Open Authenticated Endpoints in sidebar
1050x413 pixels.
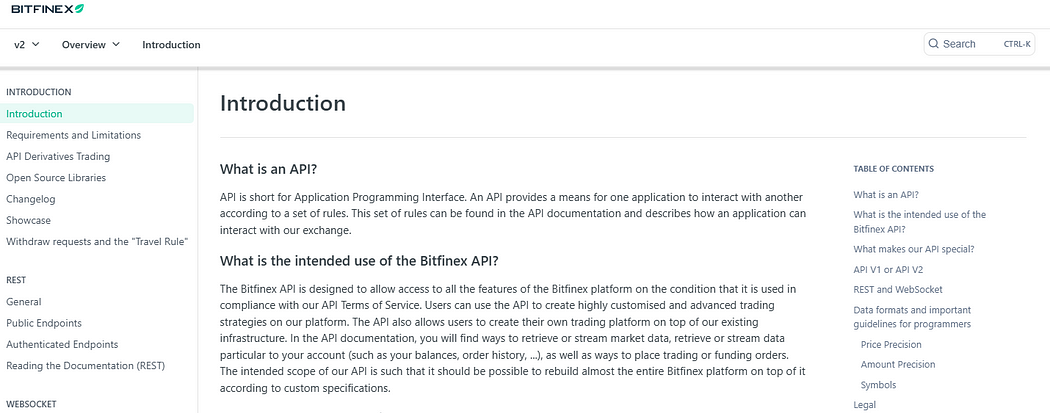[62, 345]
